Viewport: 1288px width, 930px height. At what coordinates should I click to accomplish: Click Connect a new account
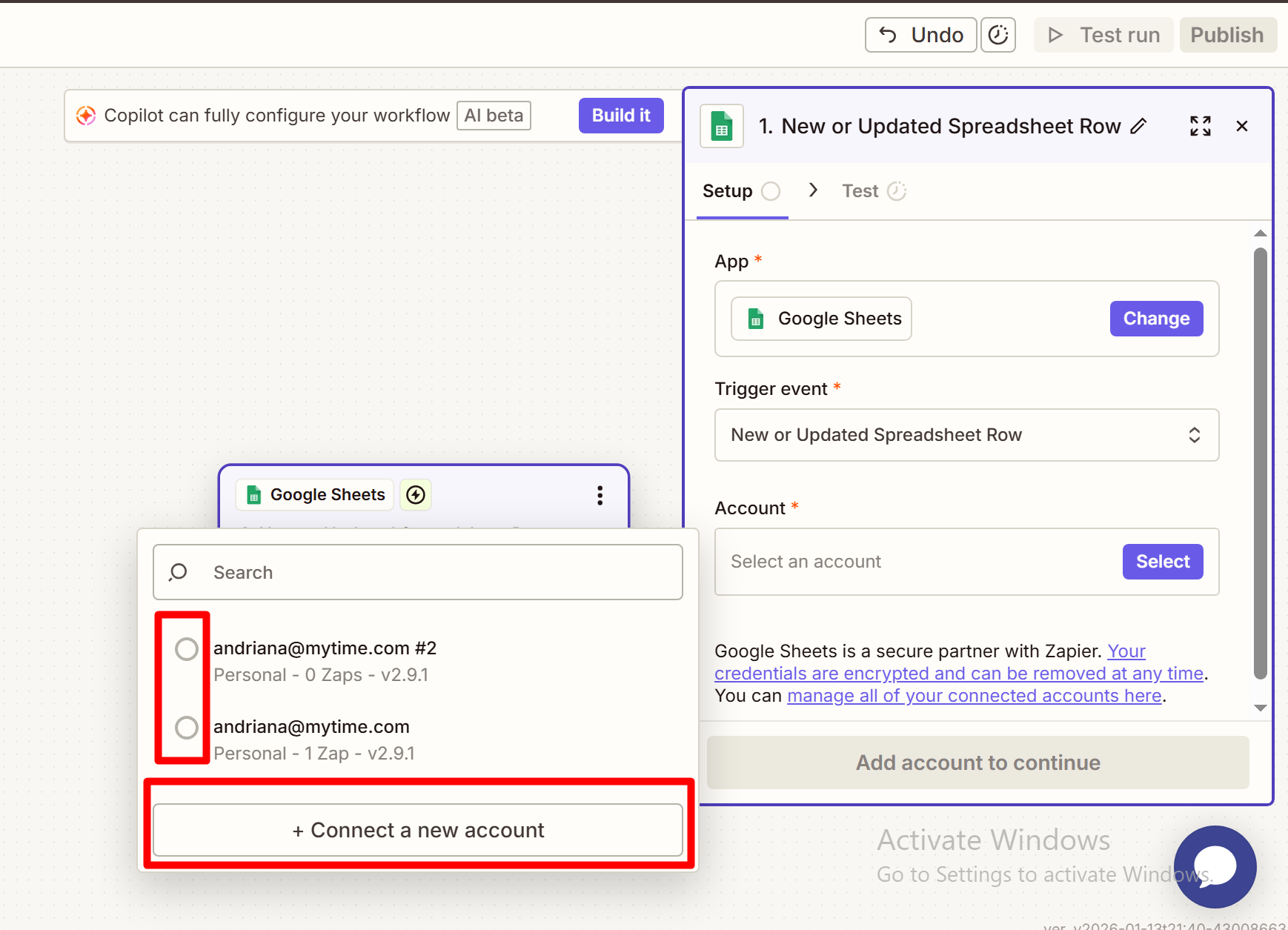pos(418,830)
